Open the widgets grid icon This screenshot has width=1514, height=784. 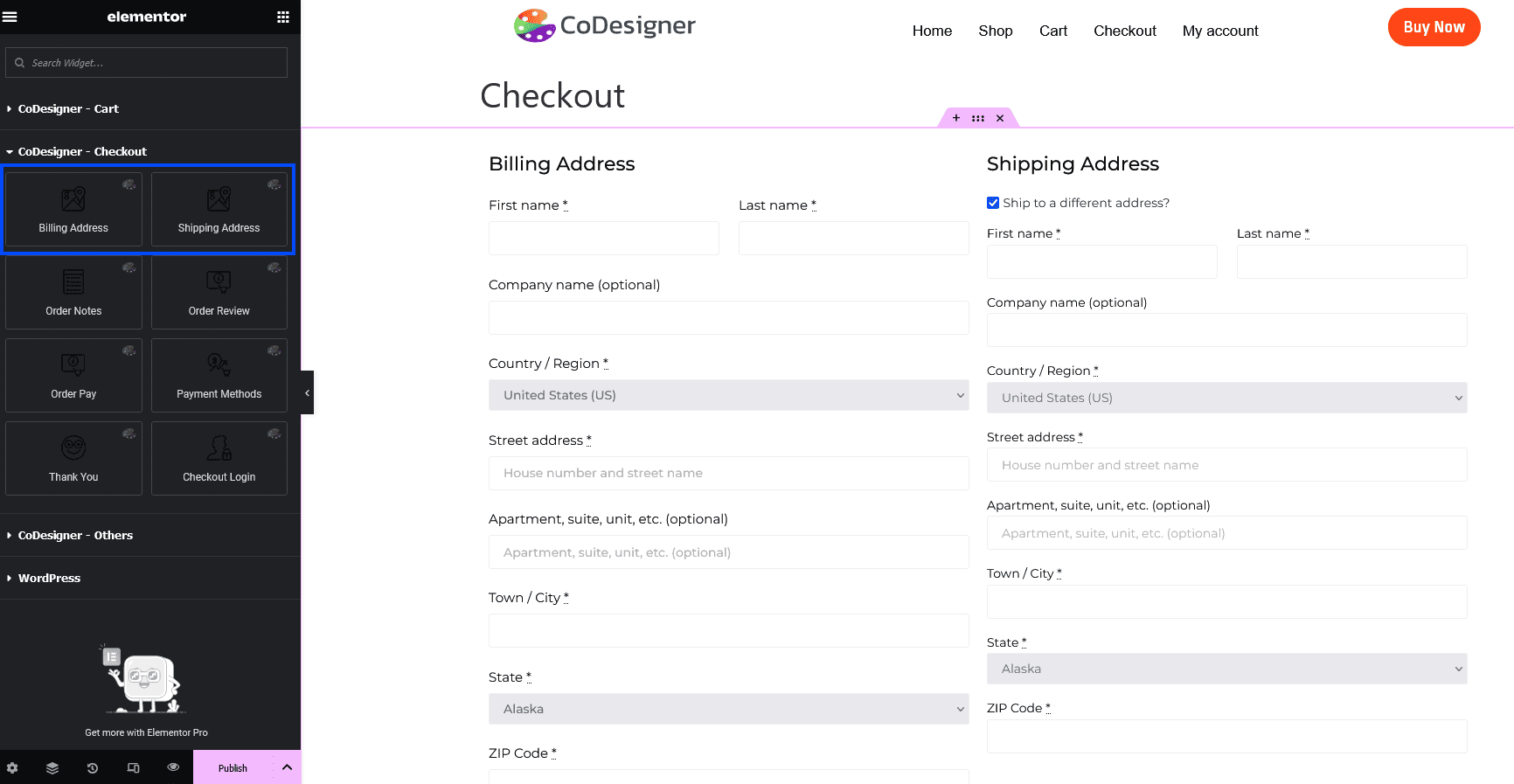(x=282, y=17)
